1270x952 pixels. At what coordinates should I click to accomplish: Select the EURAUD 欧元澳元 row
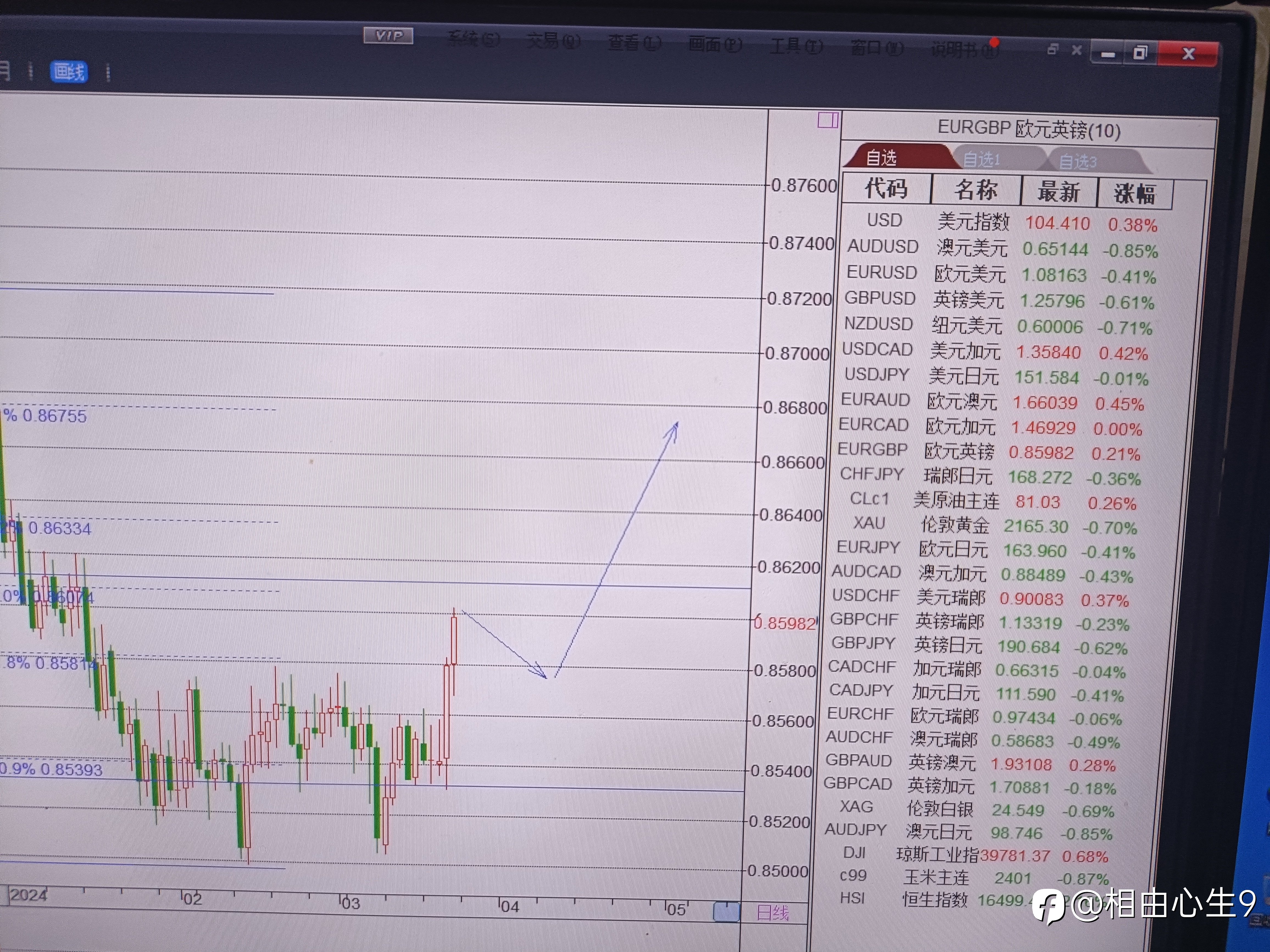993,401
